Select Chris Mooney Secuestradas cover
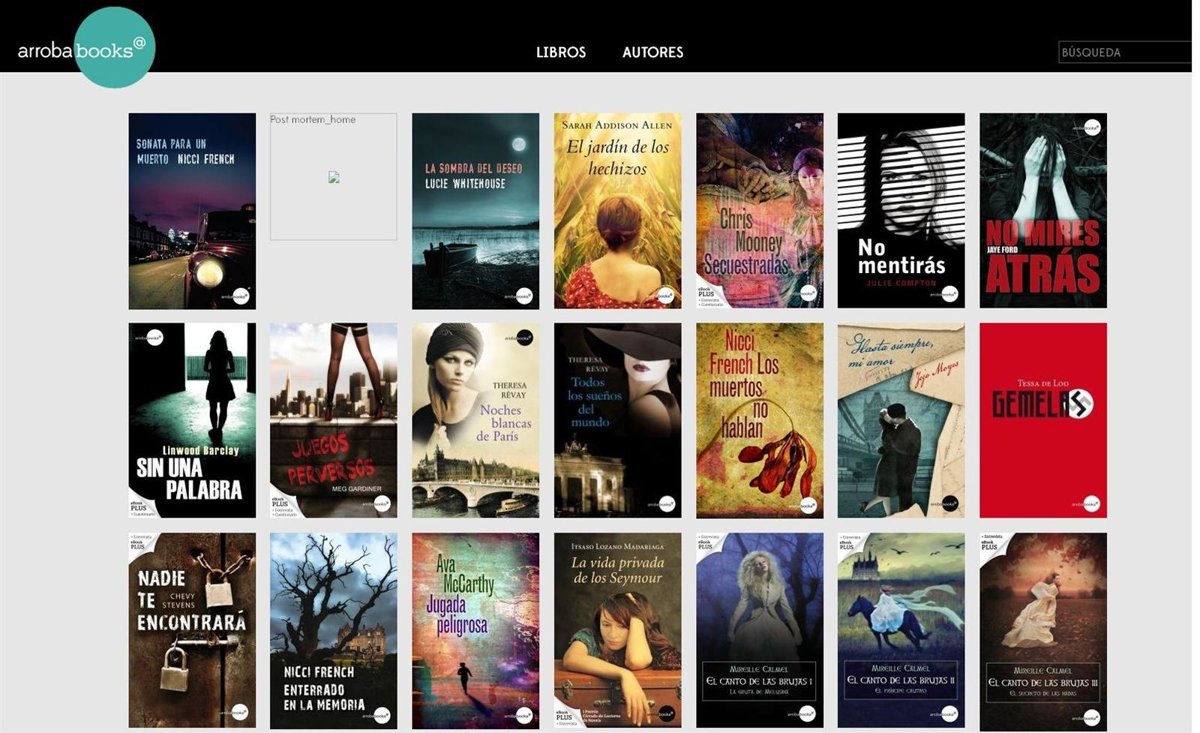This screenshot has height=733, width=1200. pos(759,211)
